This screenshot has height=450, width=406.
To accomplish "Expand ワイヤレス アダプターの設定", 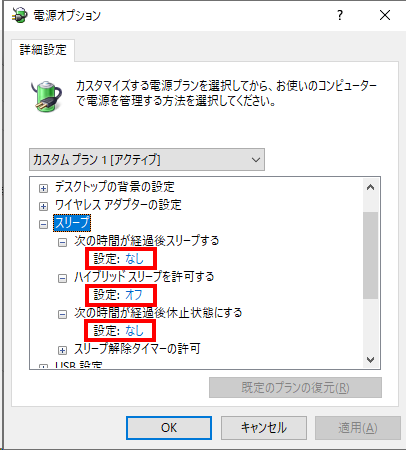I will tap(43, 206).
